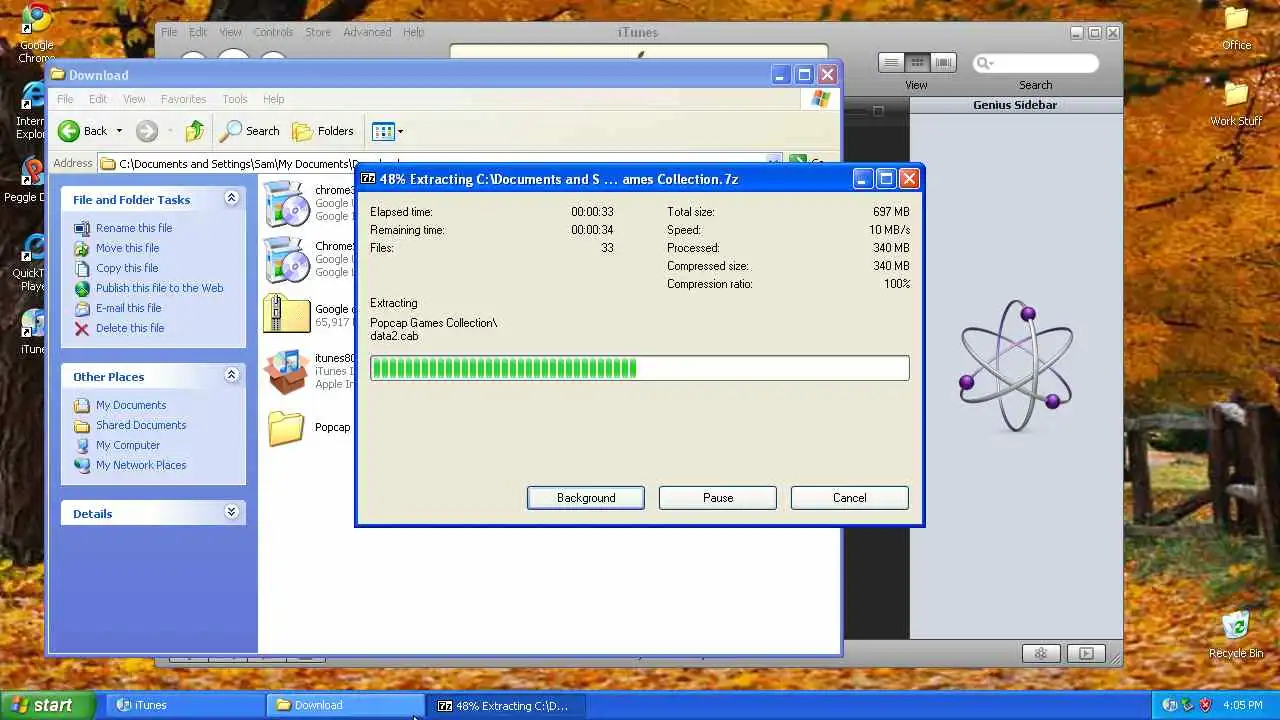Open the iTunes Advanced menu
This screenshot has height=720, width=1280.
[367, 32]
